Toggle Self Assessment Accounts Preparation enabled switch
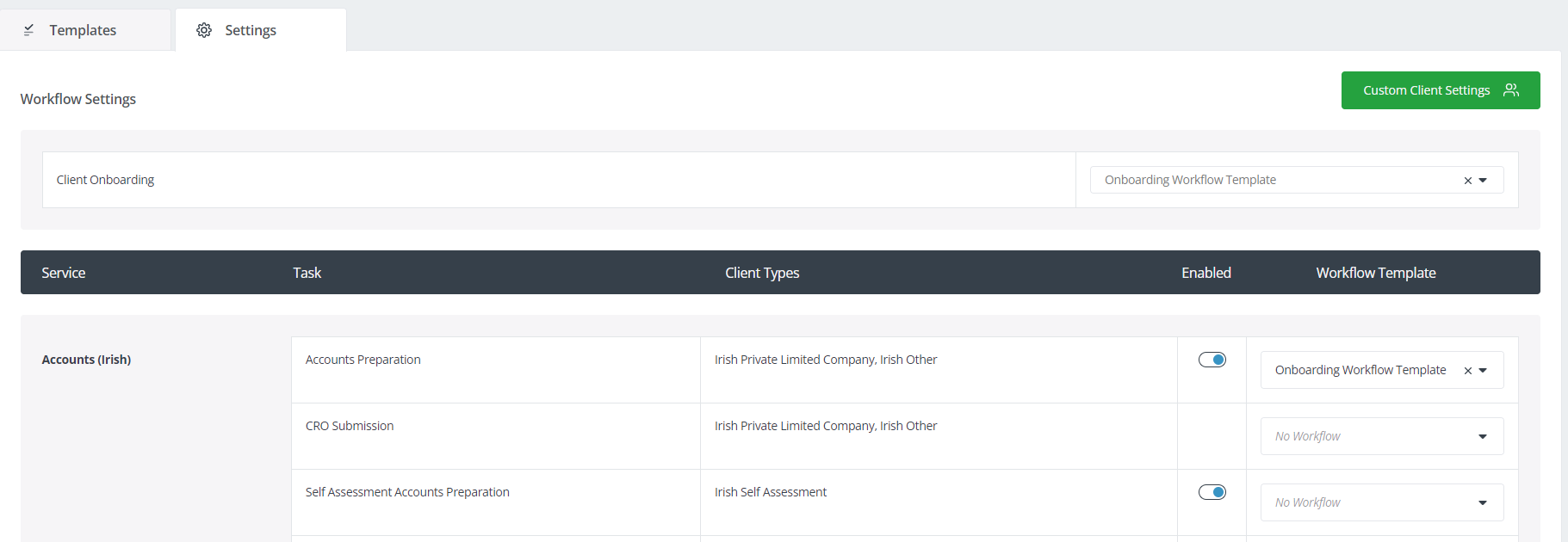 click(1212, 492)
